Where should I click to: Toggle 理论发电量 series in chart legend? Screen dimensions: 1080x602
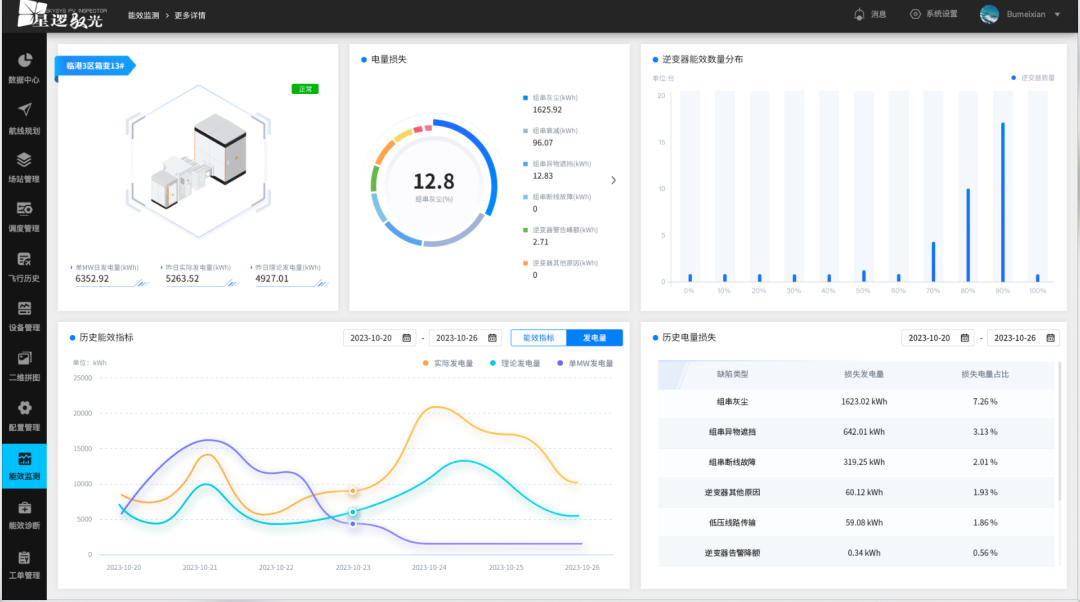click(x=514, y=364)
